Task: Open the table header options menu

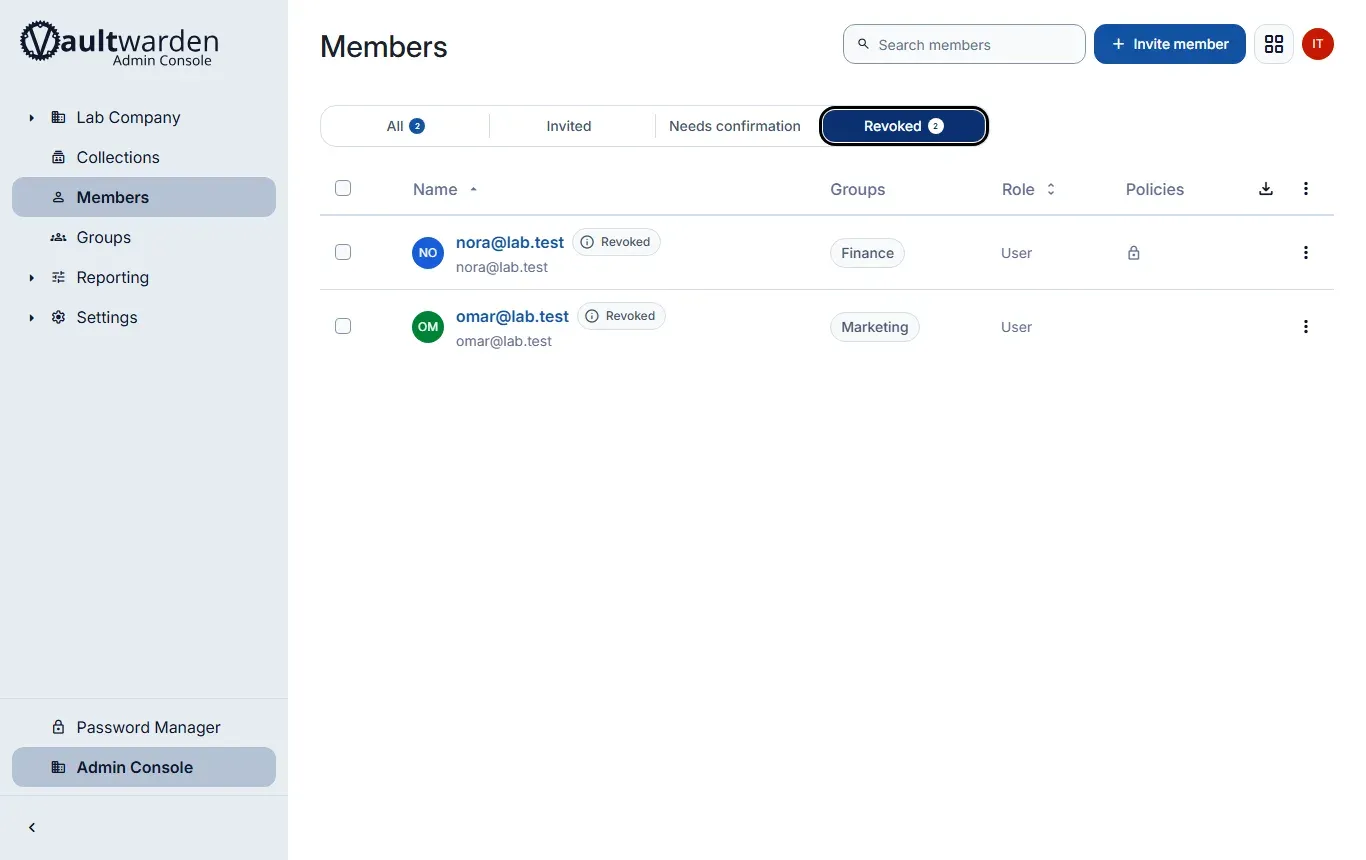Action: tap(1306, 189)
